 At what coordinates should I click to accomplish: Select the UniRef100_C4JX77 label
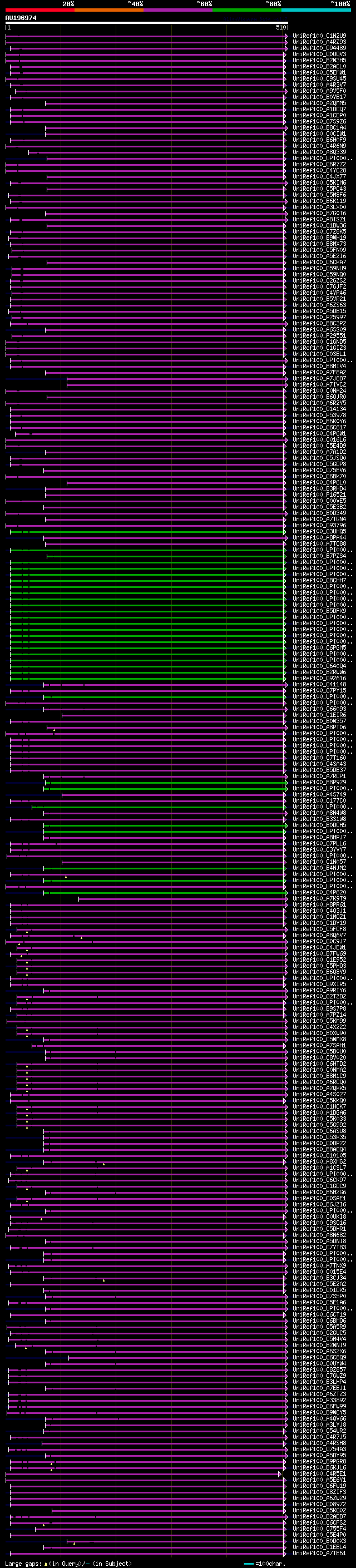click(x=319, y=176)
